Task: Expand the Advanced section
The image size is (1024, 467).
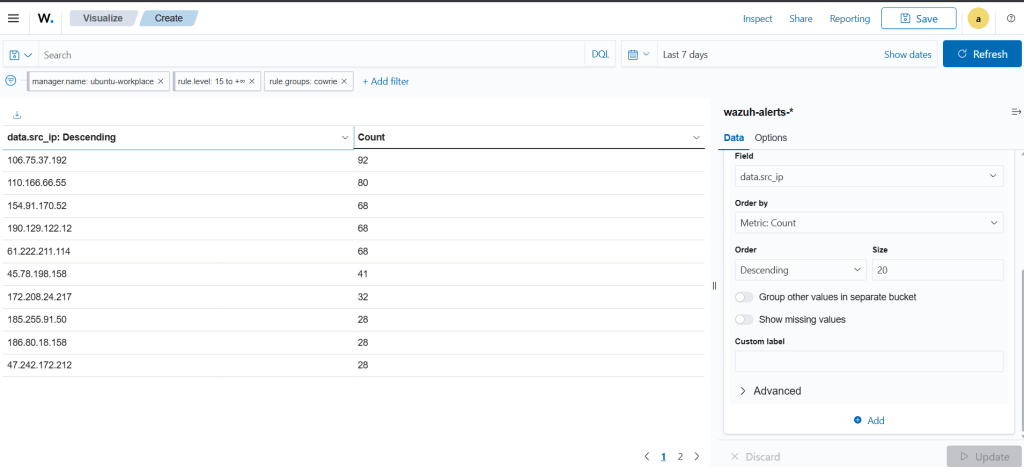Action: [770, 391]
